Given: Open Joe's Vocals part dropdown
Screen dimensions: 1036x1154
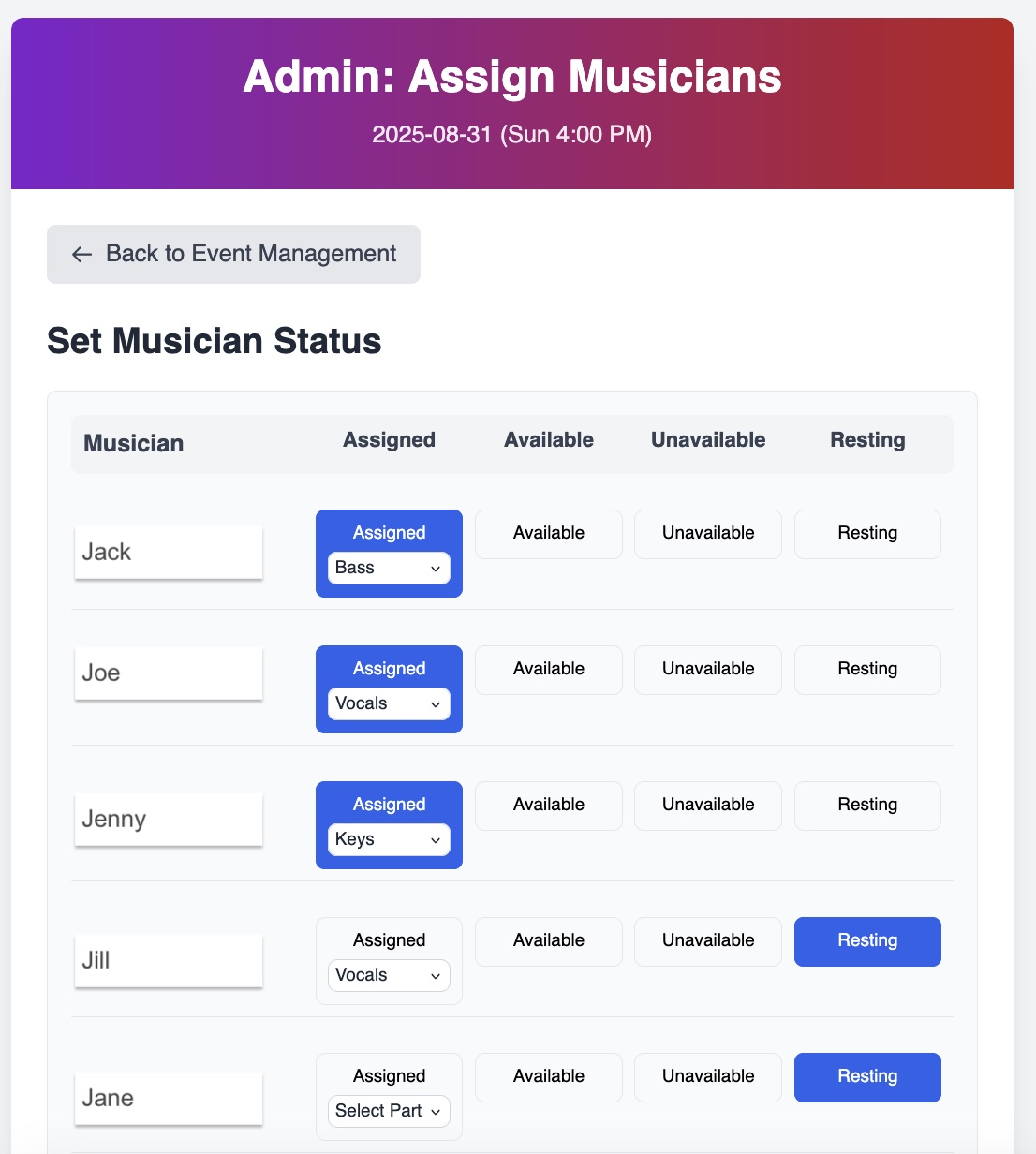Looking at the screenshot, I should click(x=389, y=703).
